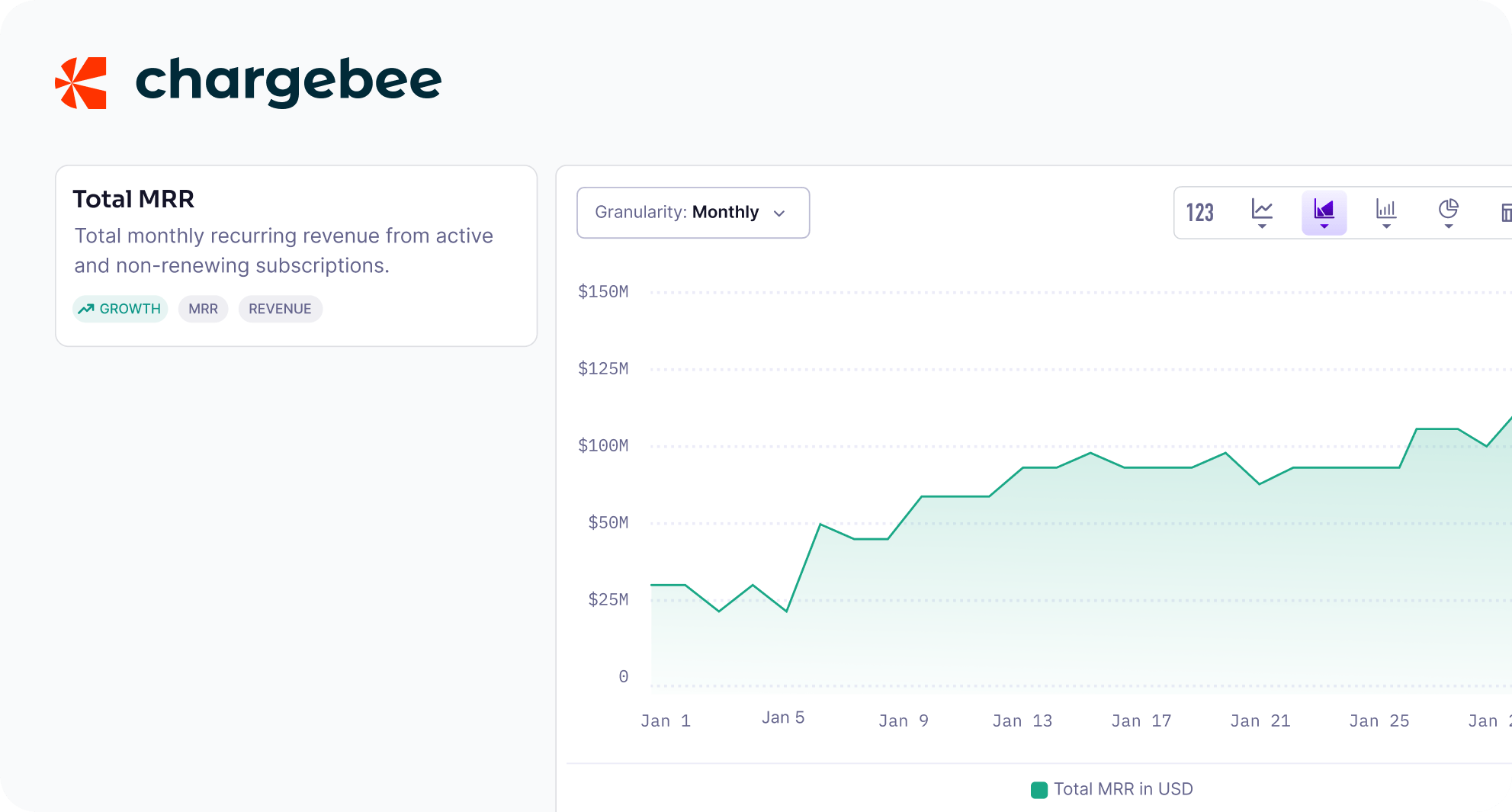Select the pie chart view icon
The height and width of the screenshot is (812, 1512).
(x=1448, y=213)
